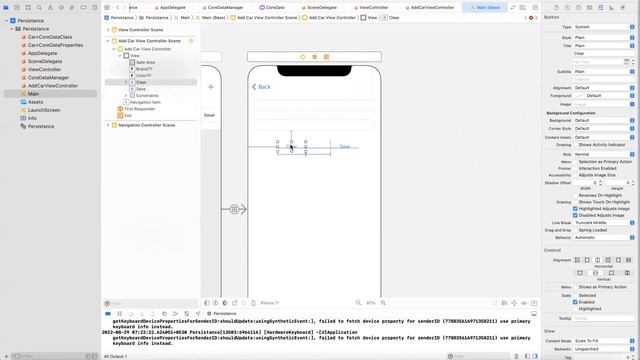Click the simulate location arrow icon
The height and width of the screenshot is (360, 640).
(198, 313)
